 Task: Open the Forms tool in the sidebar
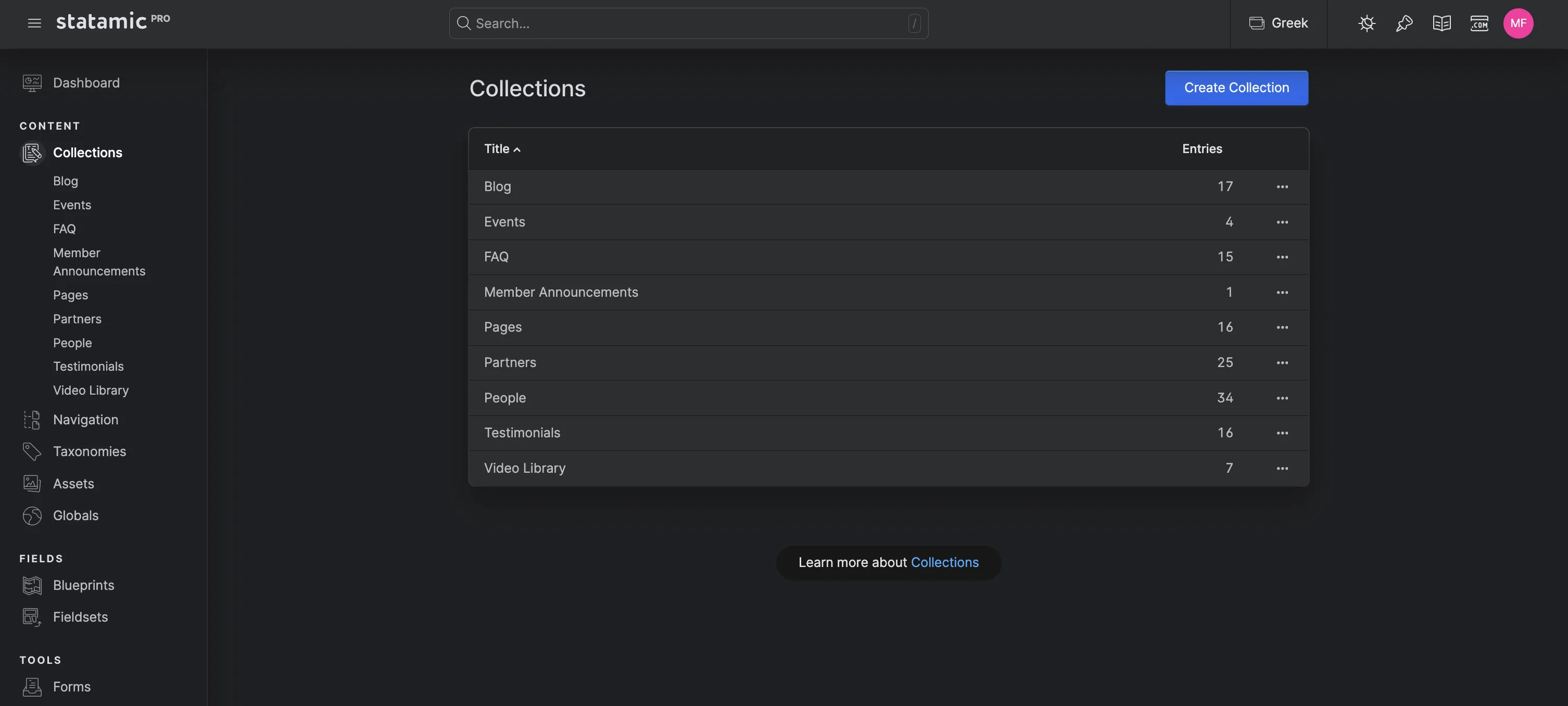pos(71,686)
